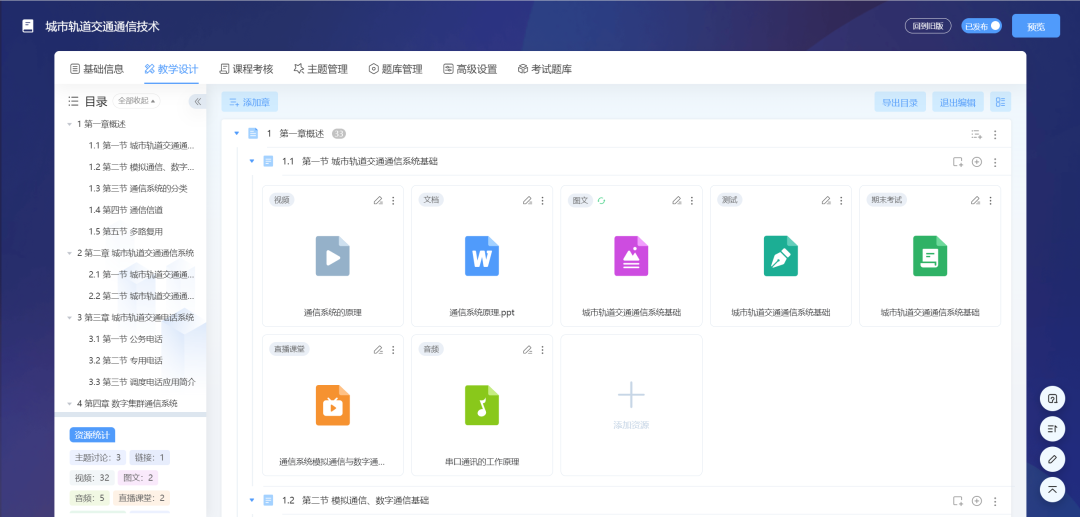Collapse 3 第三章 in the catalog tree
The image size is (1080, 517).
point(70,318)
